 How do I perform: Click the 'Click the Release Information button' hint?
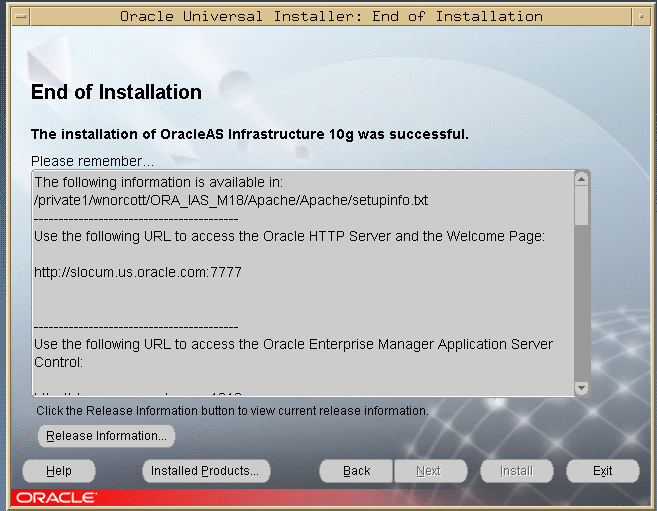coord(233,410)
